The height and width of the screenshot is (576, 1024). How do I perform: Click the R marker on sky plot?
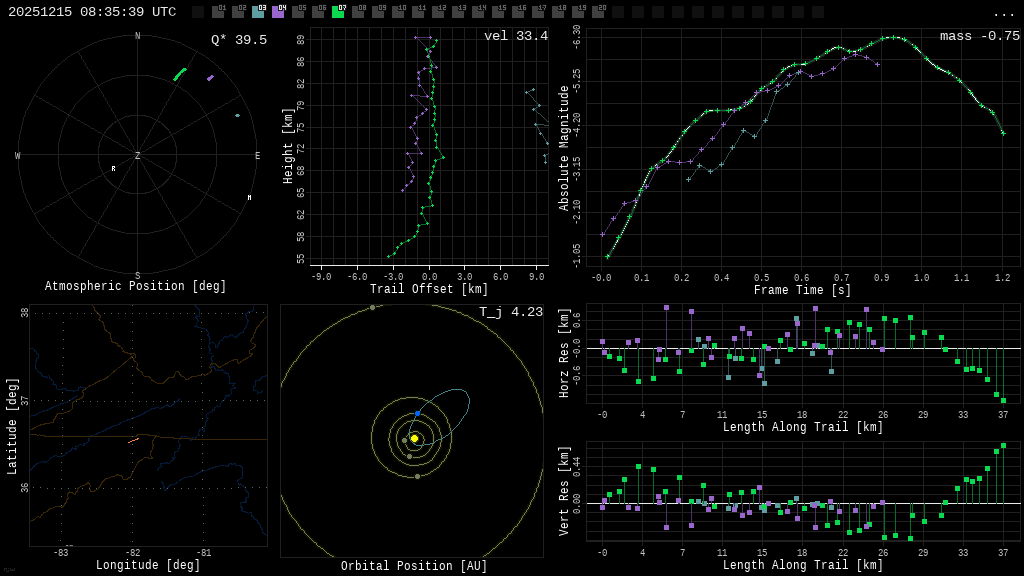click(113, 169)
